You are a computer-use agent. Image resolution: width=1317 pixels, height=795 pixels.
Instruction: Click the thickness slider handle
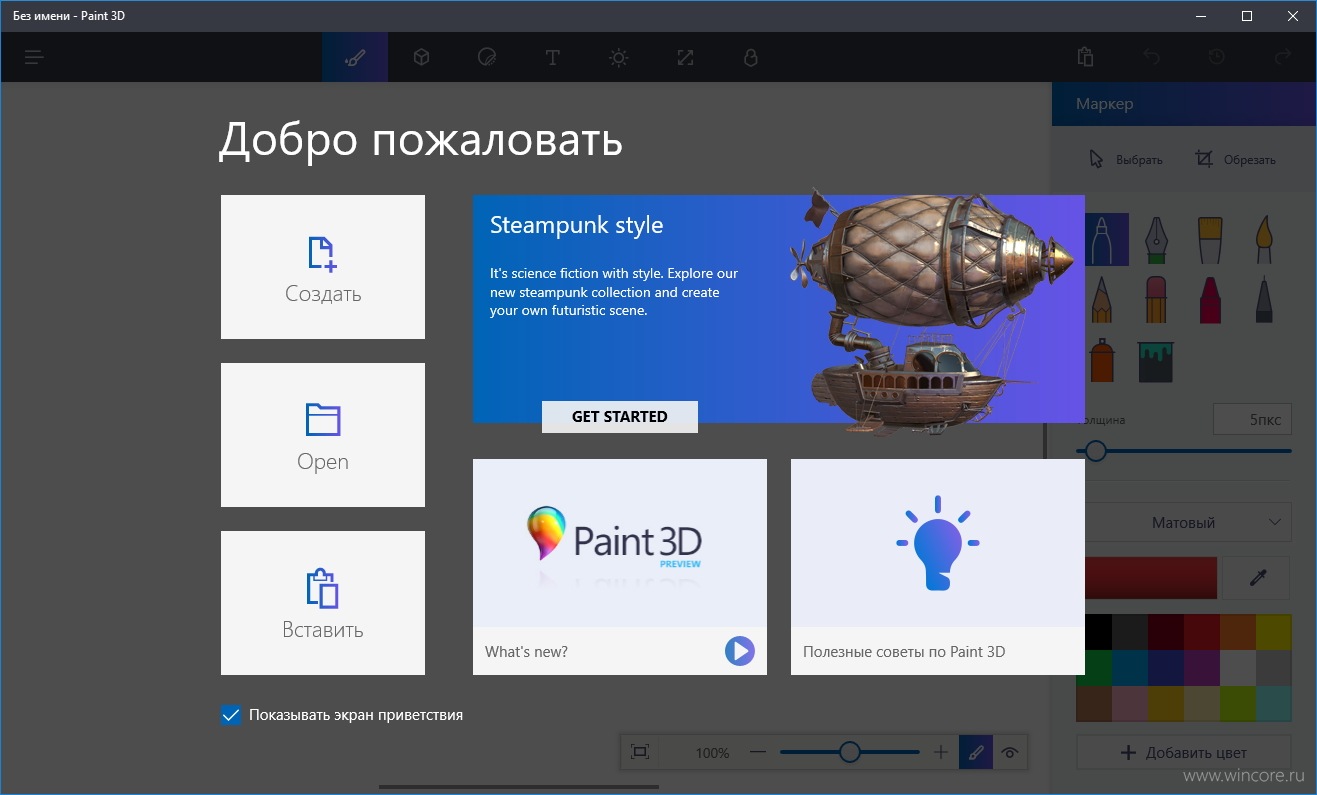(x=1096, y=451)
